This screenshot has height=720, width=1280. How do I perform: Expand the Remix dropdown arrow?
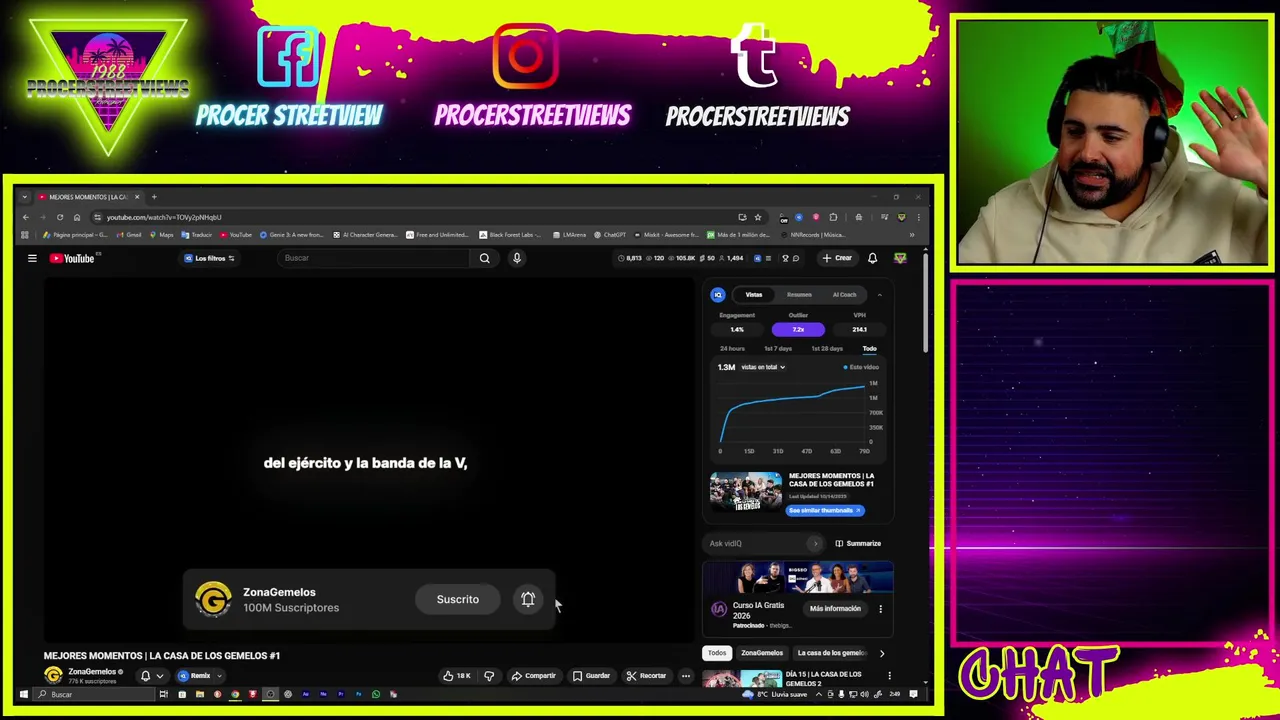[x=222, y=676]
